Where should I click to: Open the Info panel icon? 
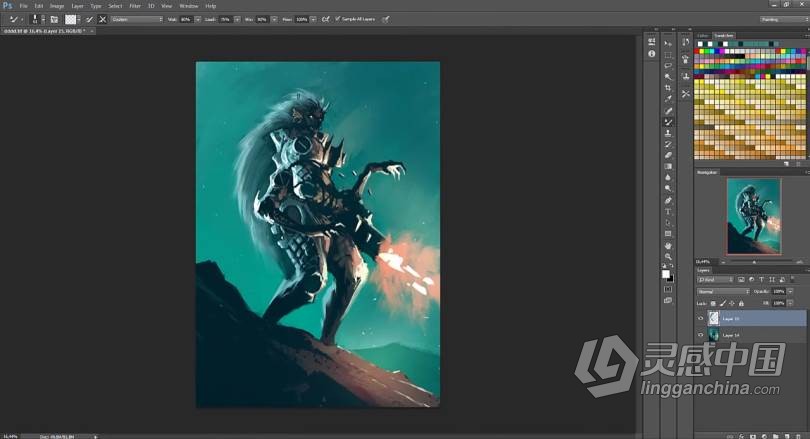[651, 54]
